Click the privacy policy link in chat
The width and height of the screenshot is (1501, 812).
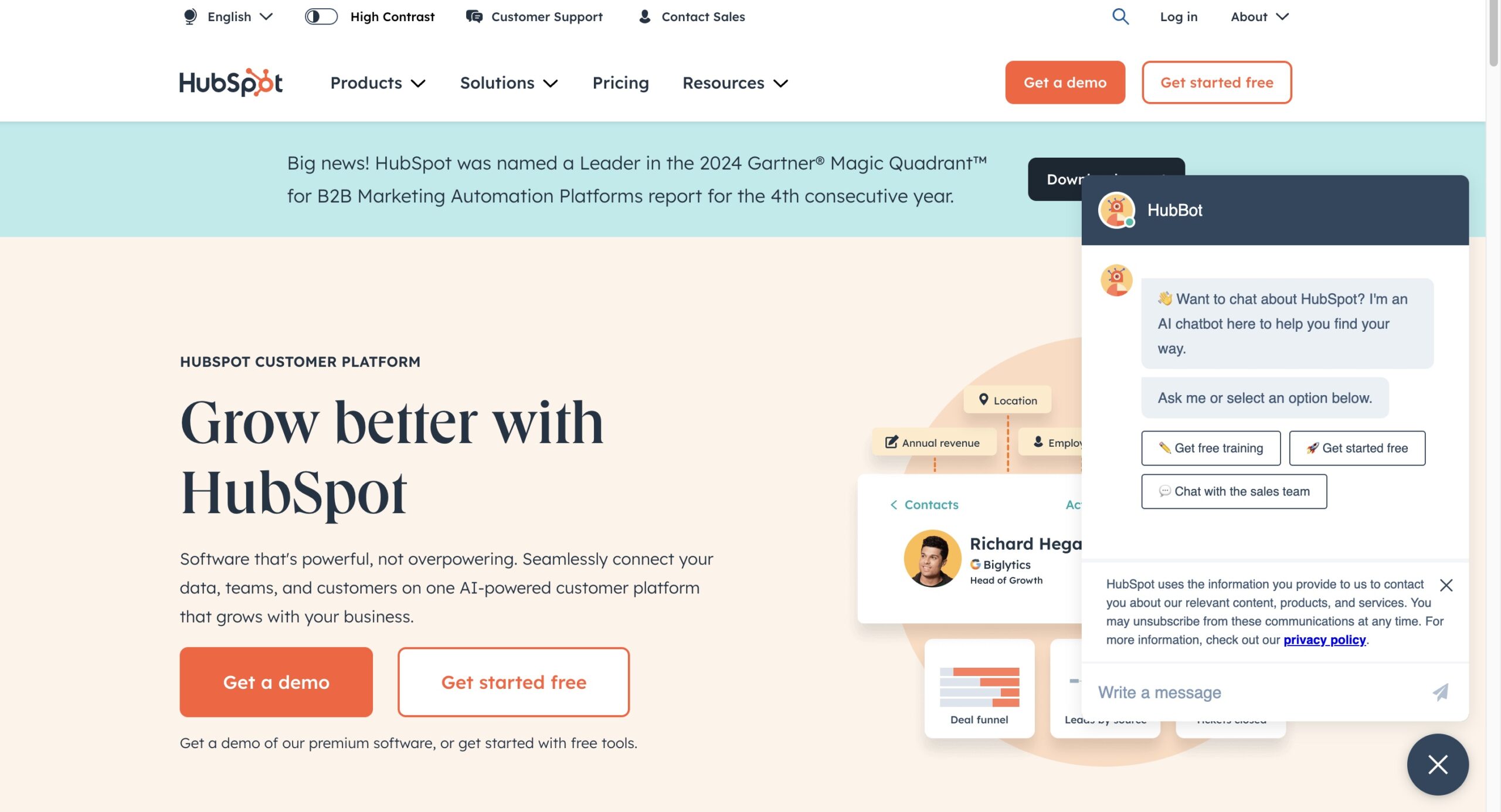point(1324,639)
